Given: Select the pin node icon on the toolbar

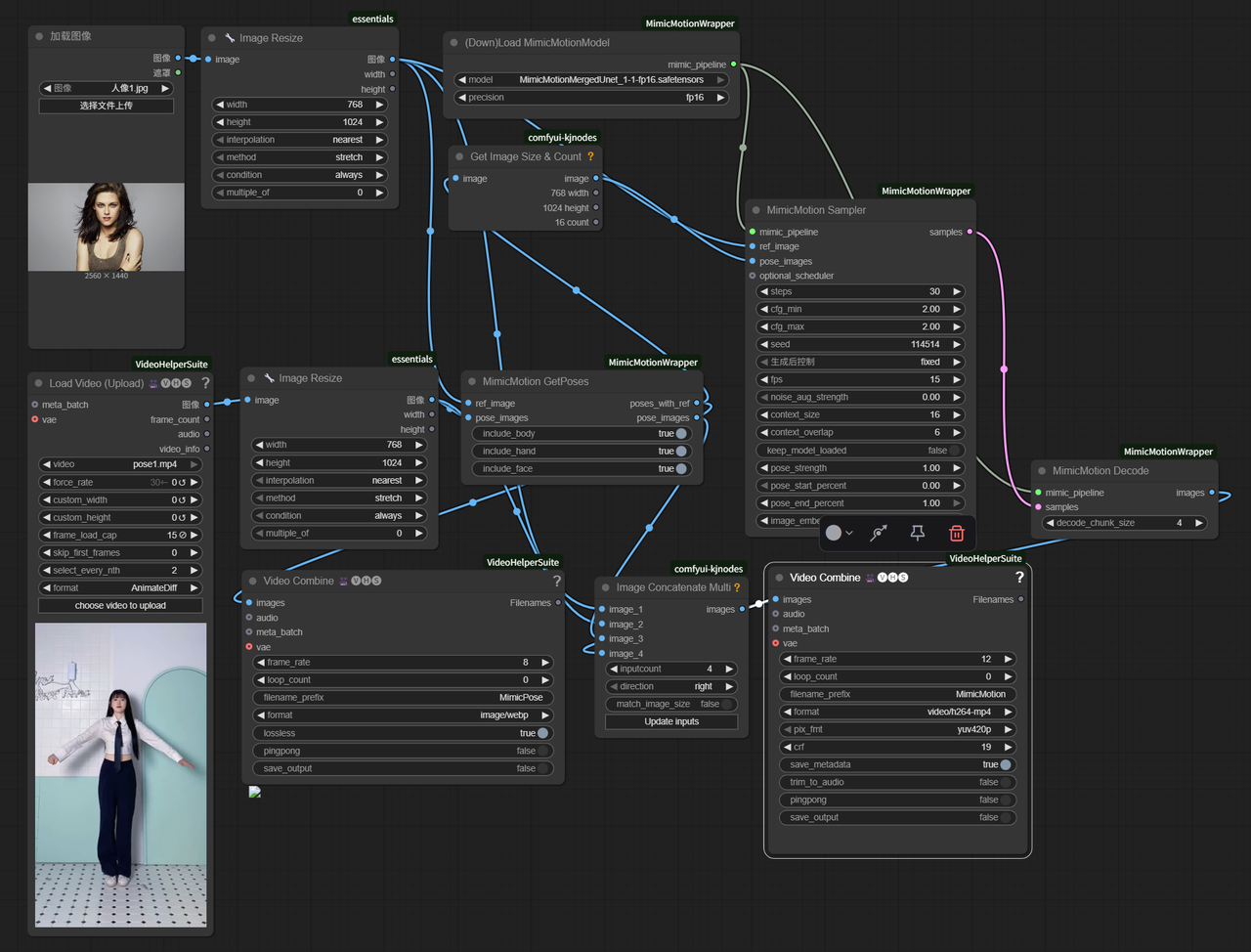Looking at the screenshot, I should point(917,533).
